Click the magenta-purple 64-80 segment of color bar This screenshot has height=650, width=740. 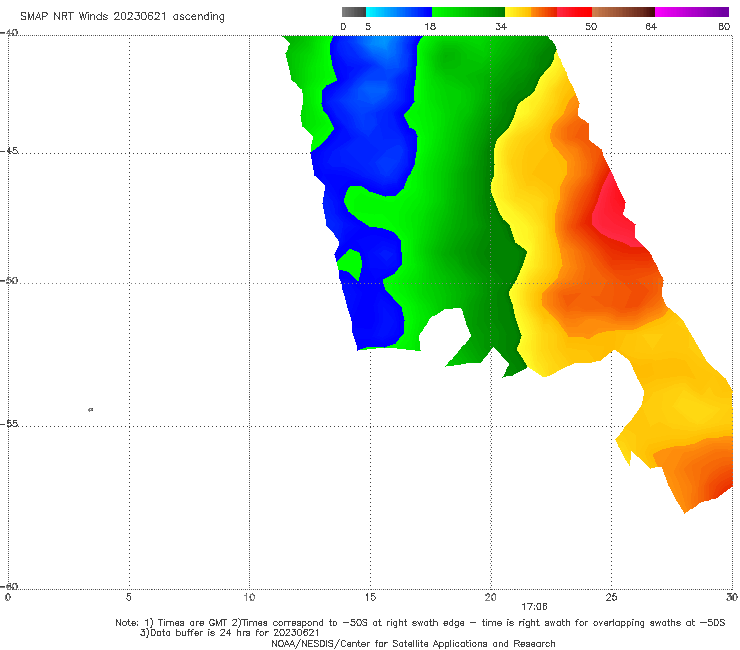coord(692,12)
